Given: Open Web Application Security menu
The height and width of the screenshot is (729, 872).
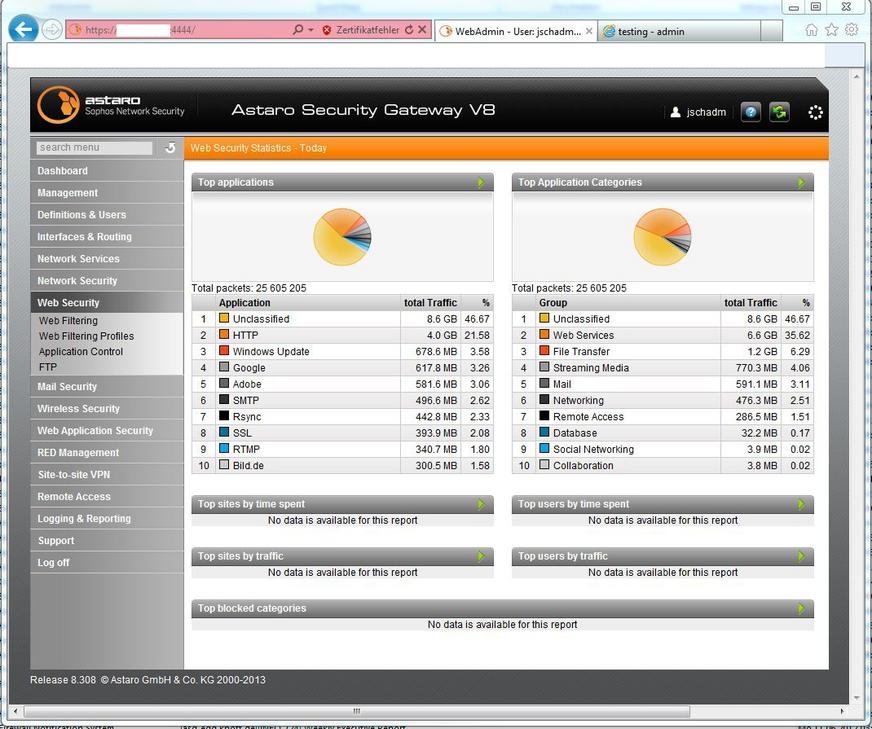Looking at the screenshot, I should point(106,430).
